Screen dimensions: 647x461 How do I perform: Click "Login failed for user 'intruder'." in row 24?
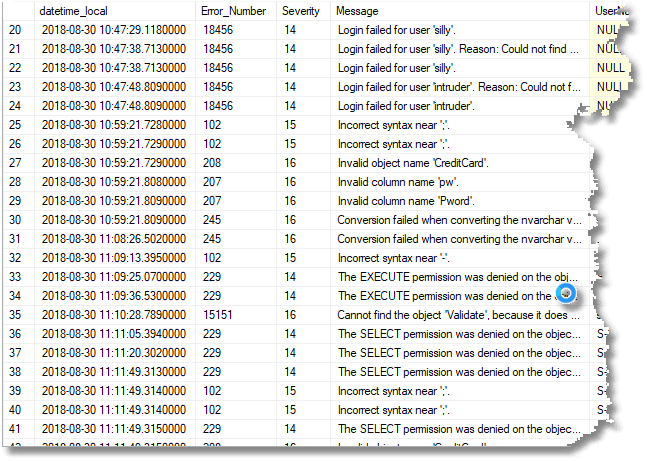pyautogui.click(x=406, y=106)
